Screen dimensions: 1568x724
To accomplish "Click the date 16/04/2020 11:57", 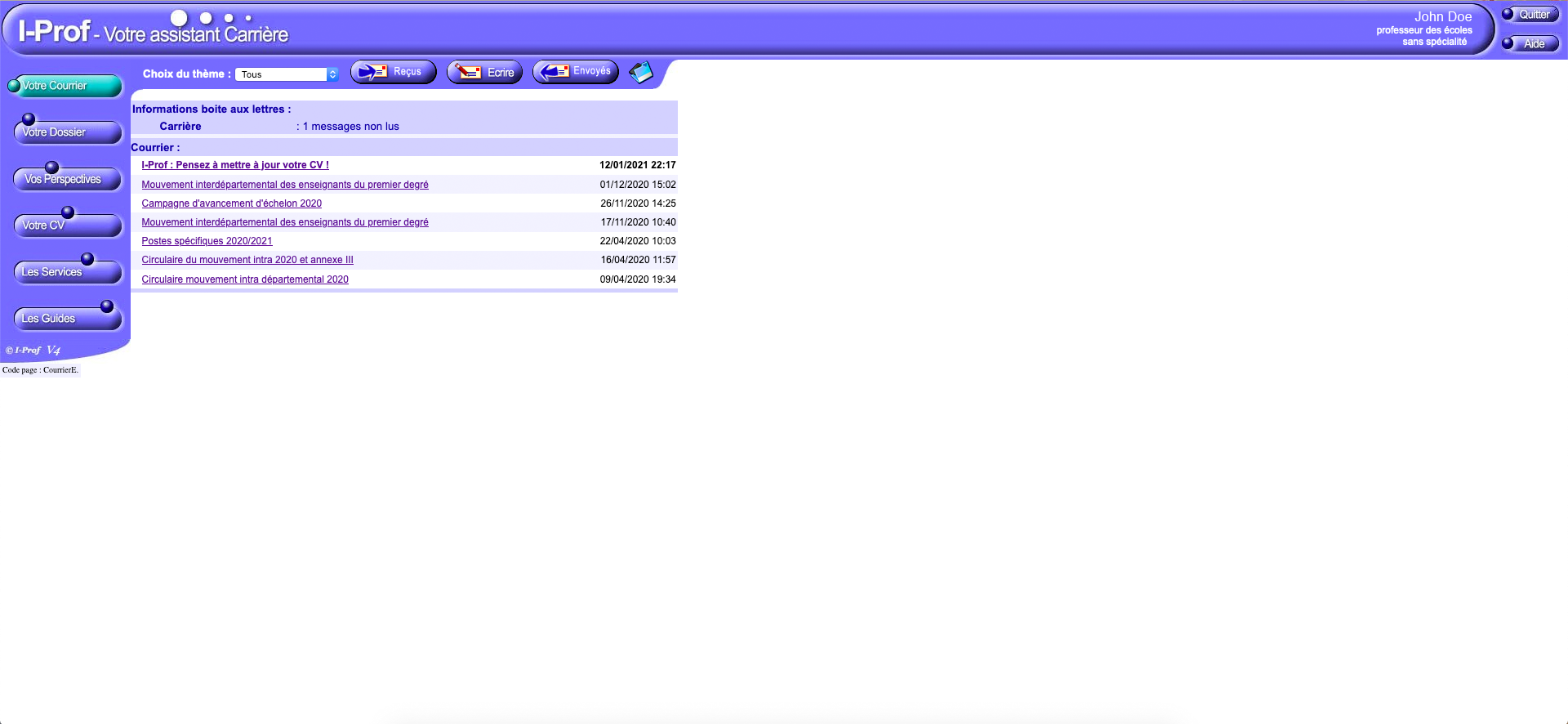I will 638,260.
